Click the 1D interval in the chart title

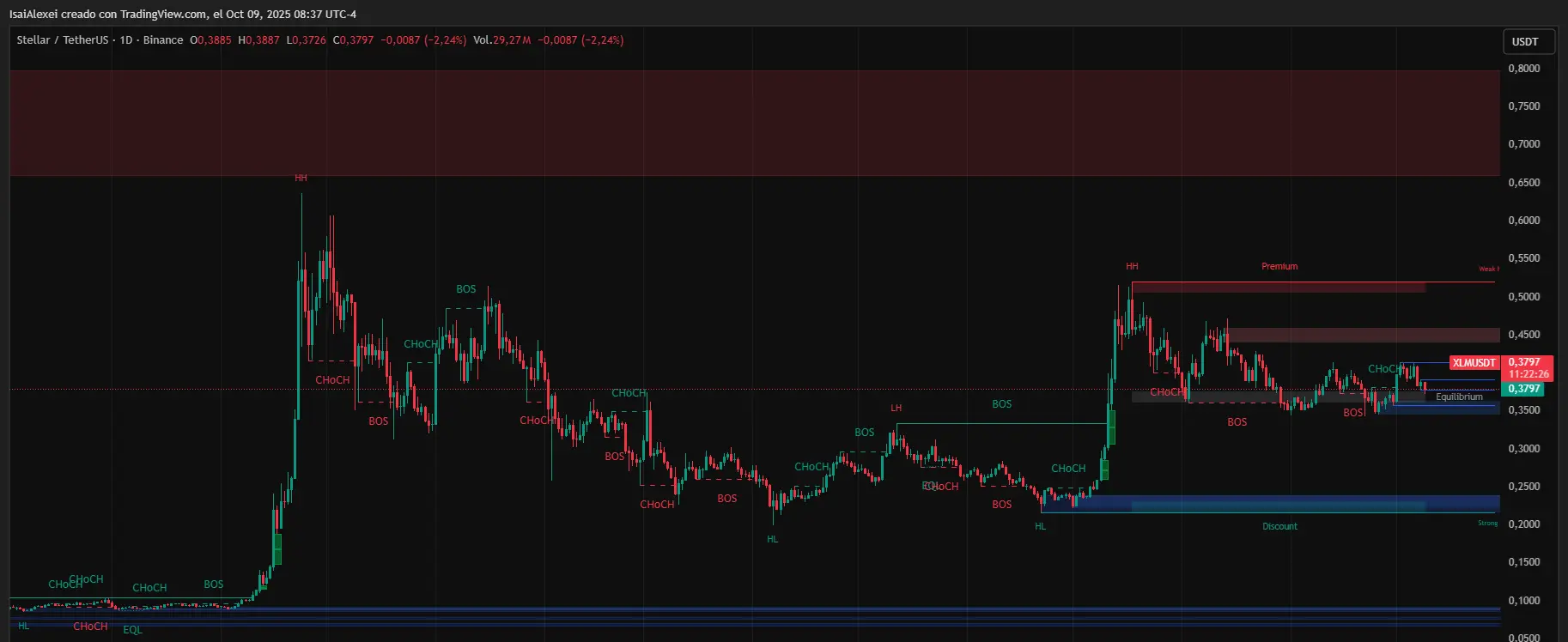[126, 40]
